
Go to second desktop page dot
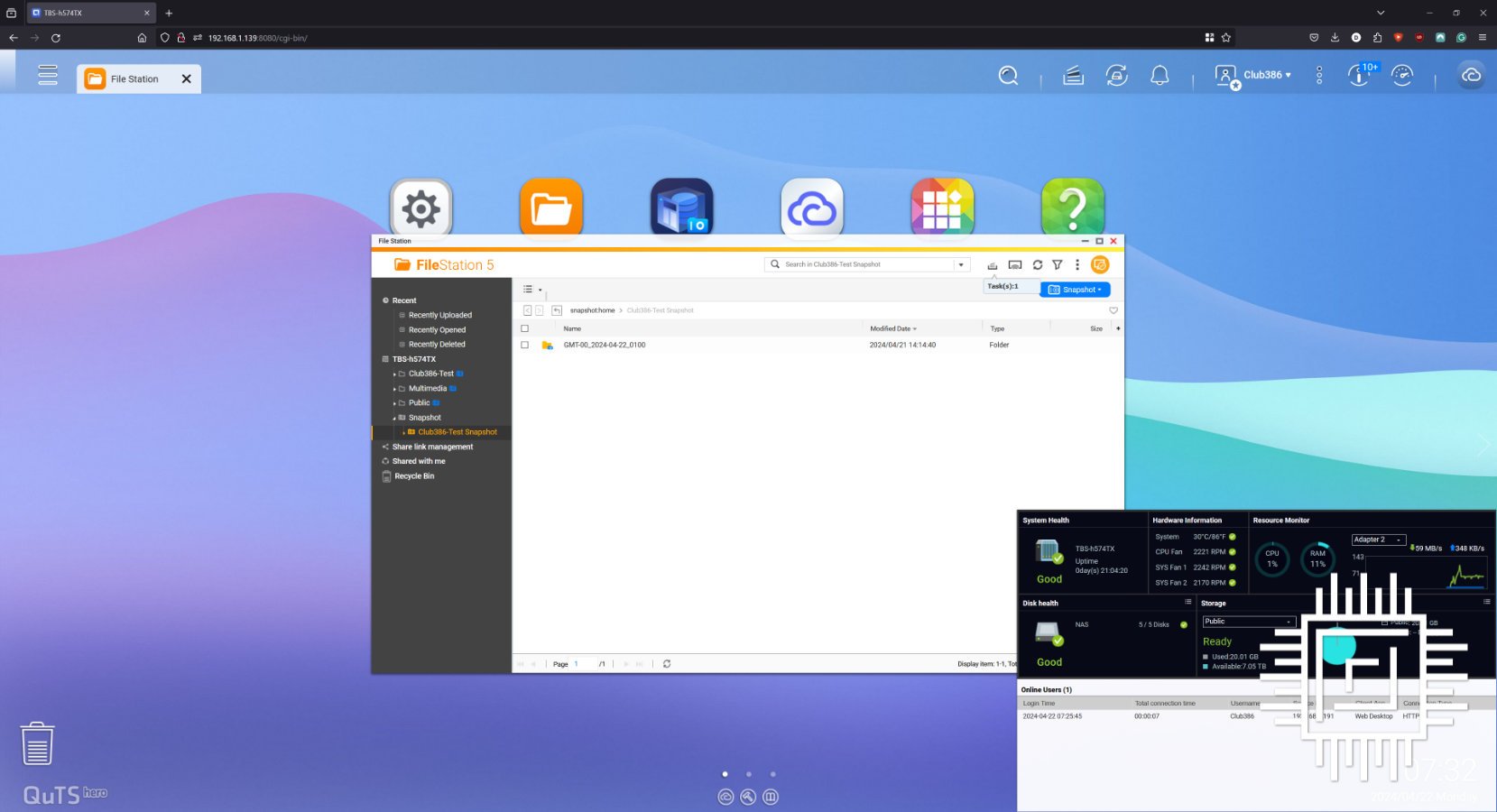point(749,774)
